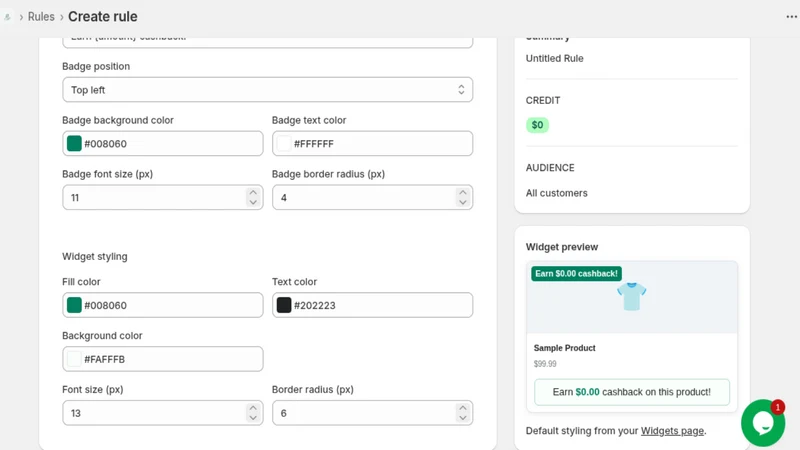Edit the Badge background color hex field

coord(163,143)
